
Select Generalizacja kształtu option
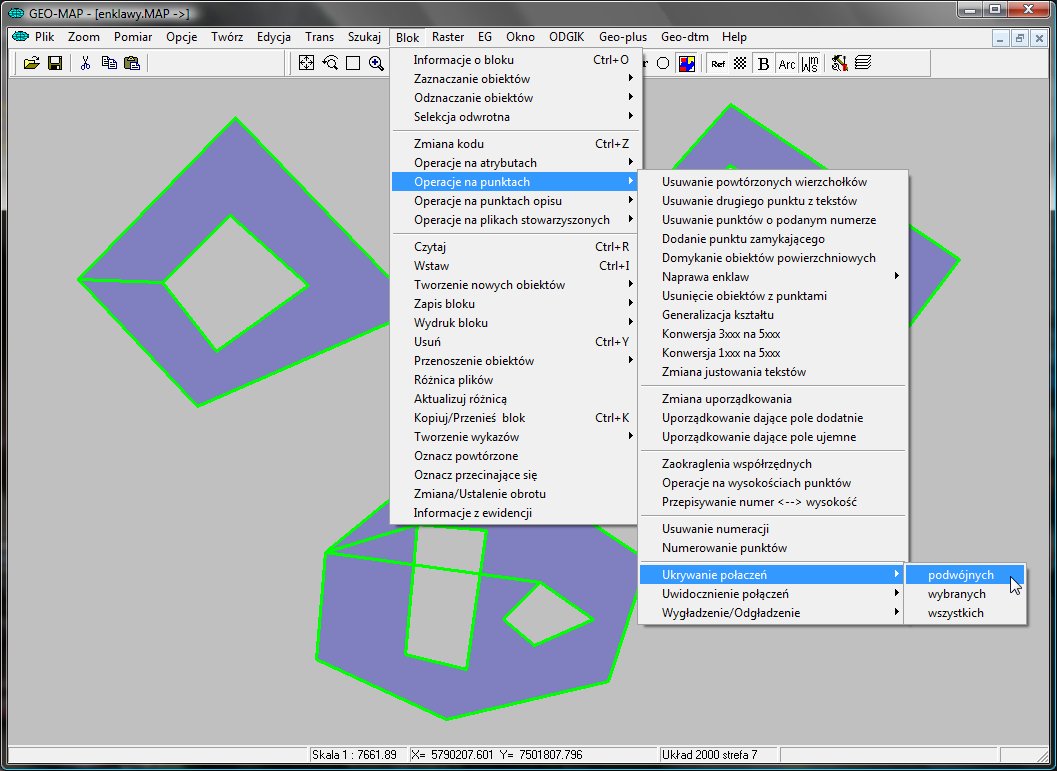point(773,315)
